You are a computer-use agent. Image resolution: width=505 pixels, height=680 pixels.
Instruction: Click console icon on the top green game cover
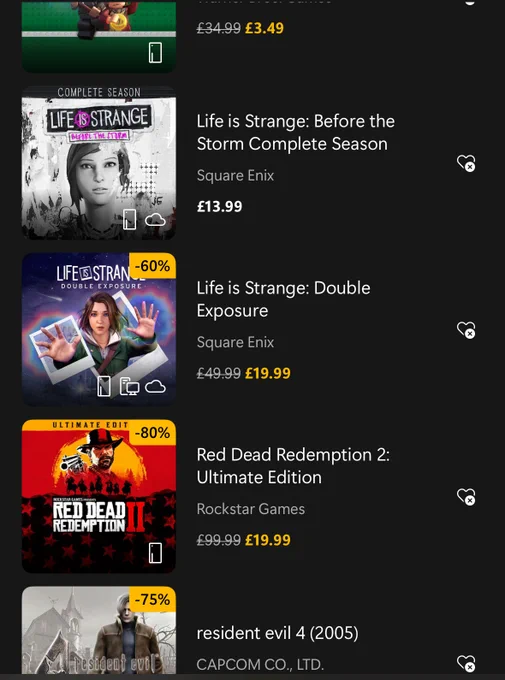pyautogui.click(x=155, y=52)
